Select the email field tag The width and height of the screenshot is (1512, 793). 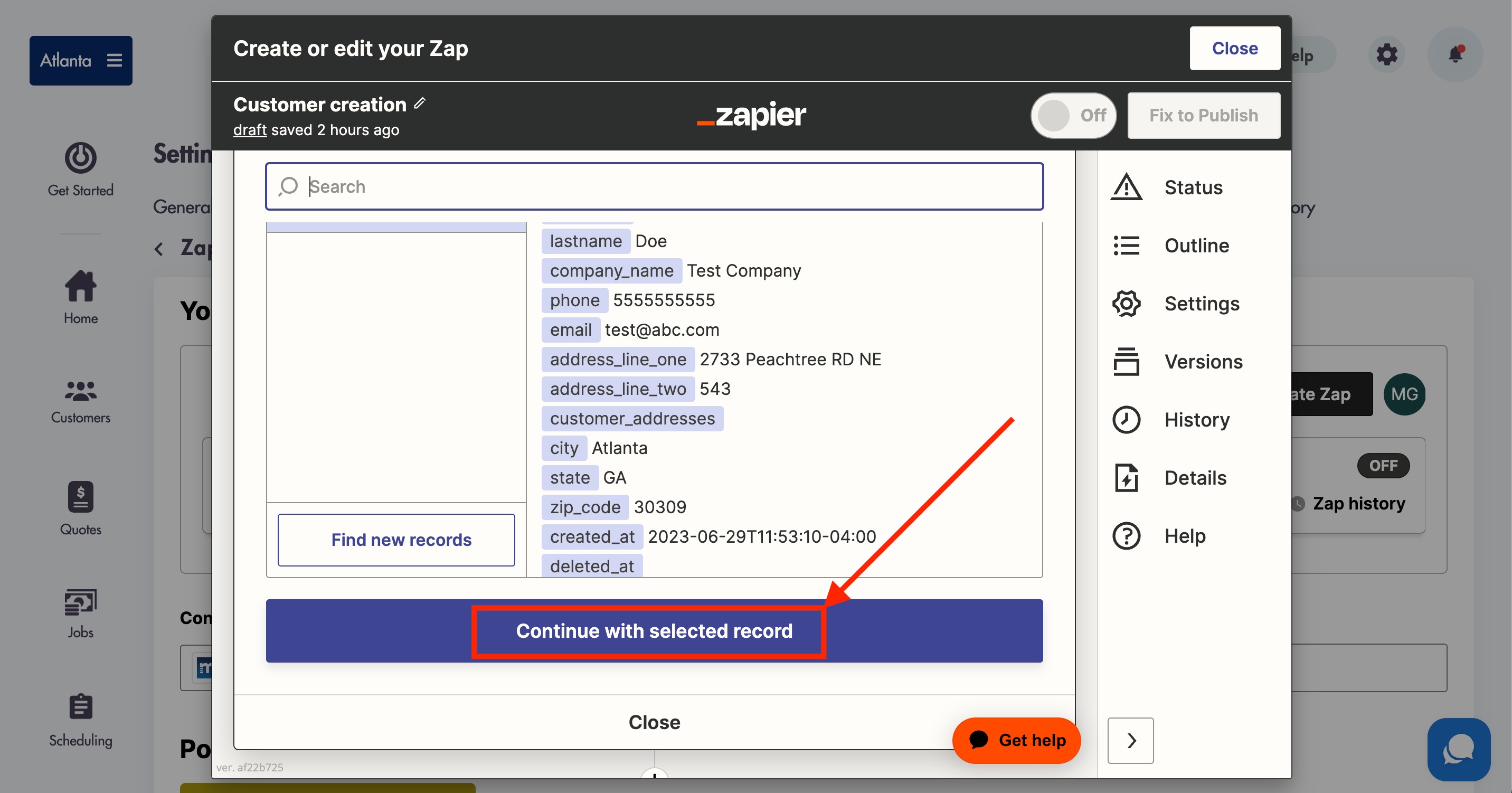pos(570,329)
